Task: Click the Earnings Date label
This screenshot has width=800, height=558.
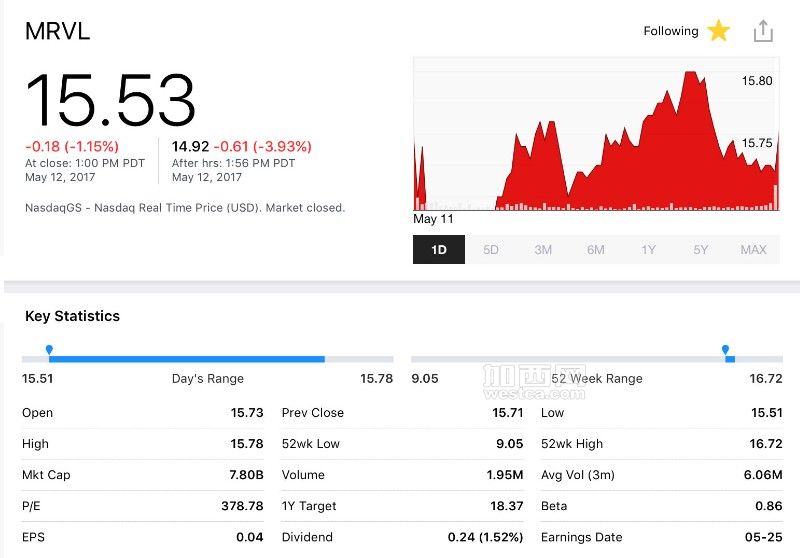Action: pyautogui.click(x=582, y=537)
